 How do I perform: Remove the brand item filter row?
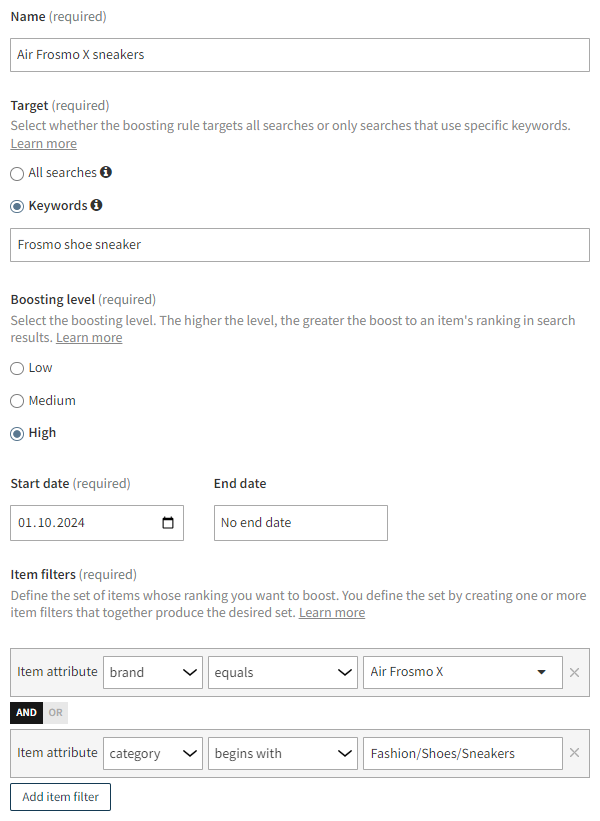coord(574,672)
